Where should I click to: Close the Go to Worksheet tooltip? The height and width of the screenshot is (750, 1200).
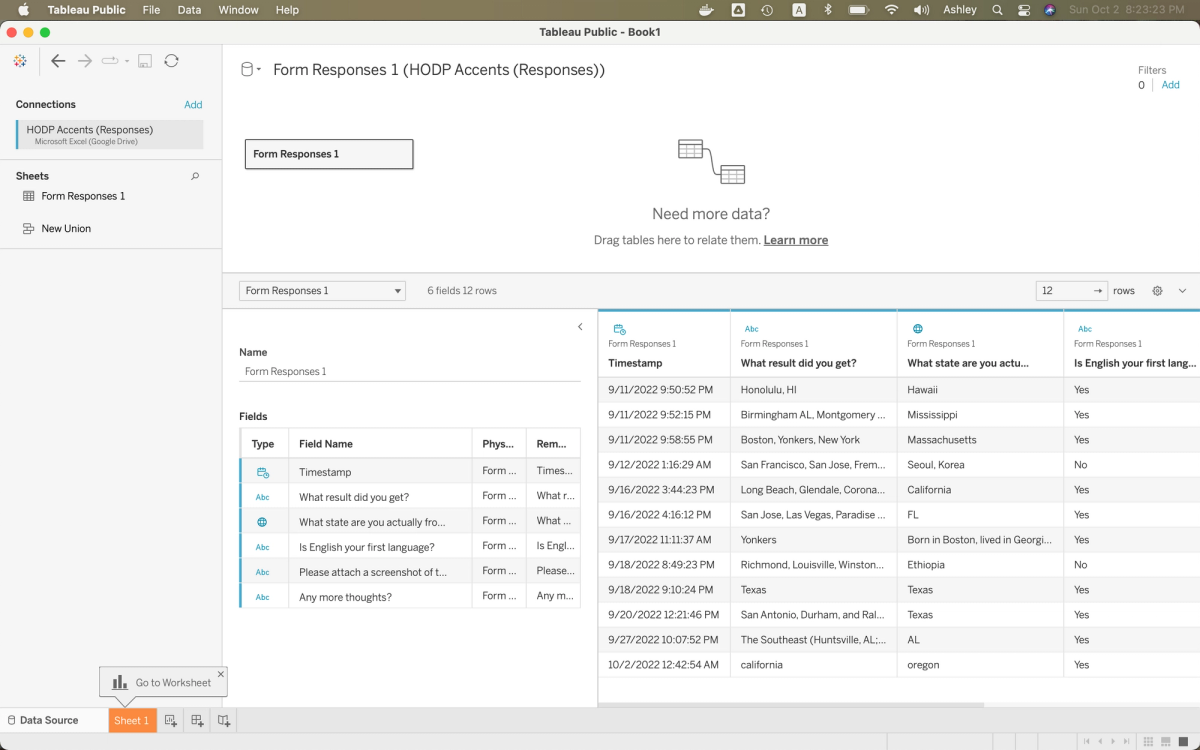(221, 674)
